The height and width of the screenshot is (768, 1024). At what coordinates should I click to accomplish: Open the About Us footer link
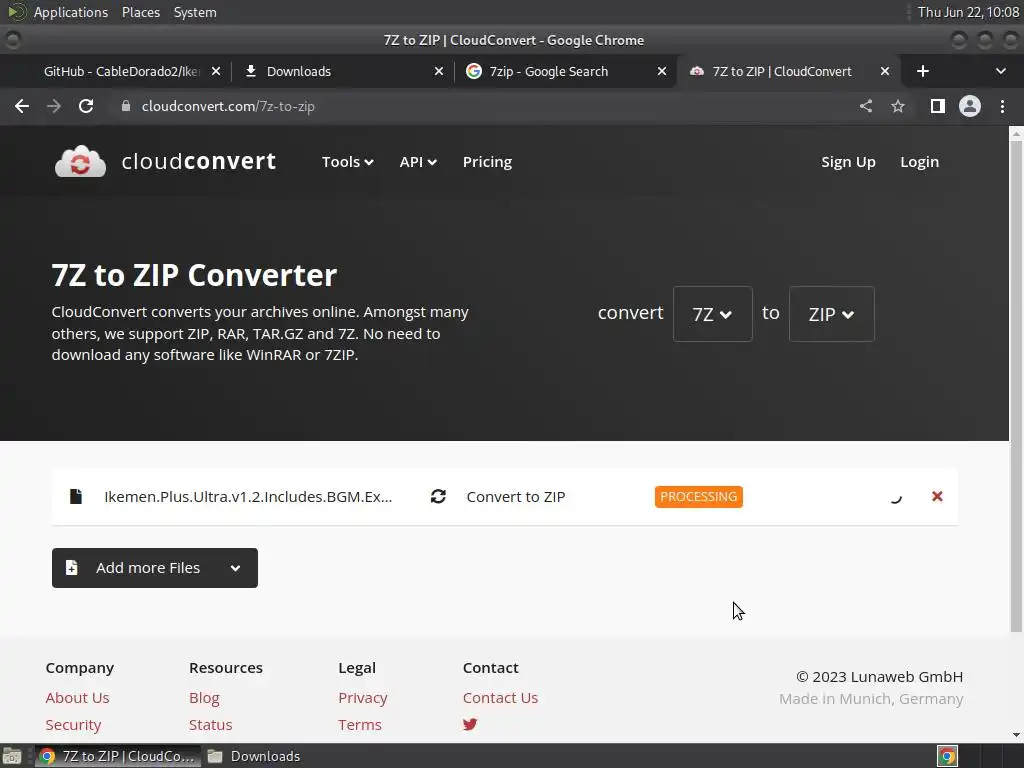(77, 698)
